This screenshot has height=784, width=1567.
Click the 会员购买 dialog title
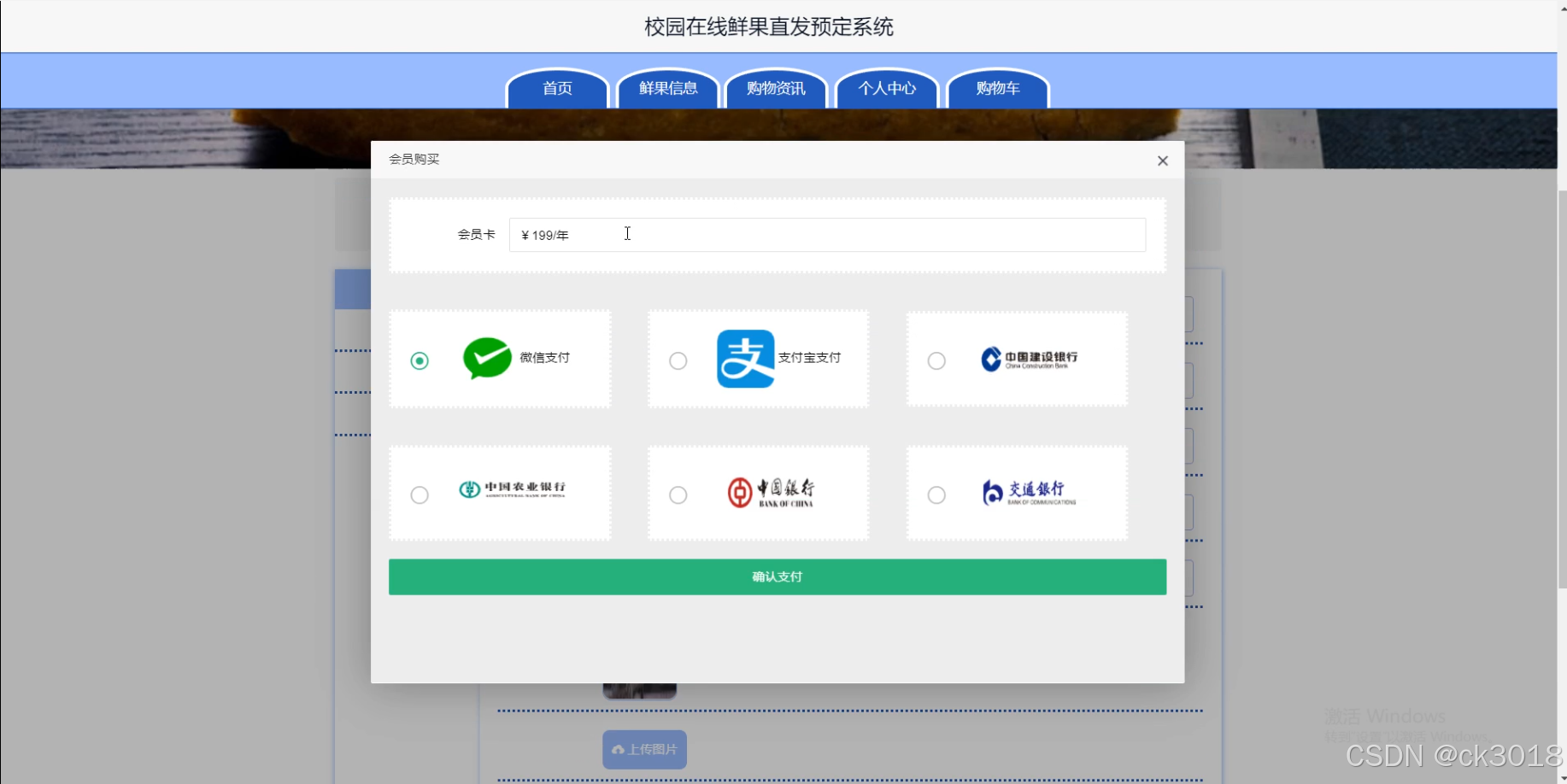414,159
